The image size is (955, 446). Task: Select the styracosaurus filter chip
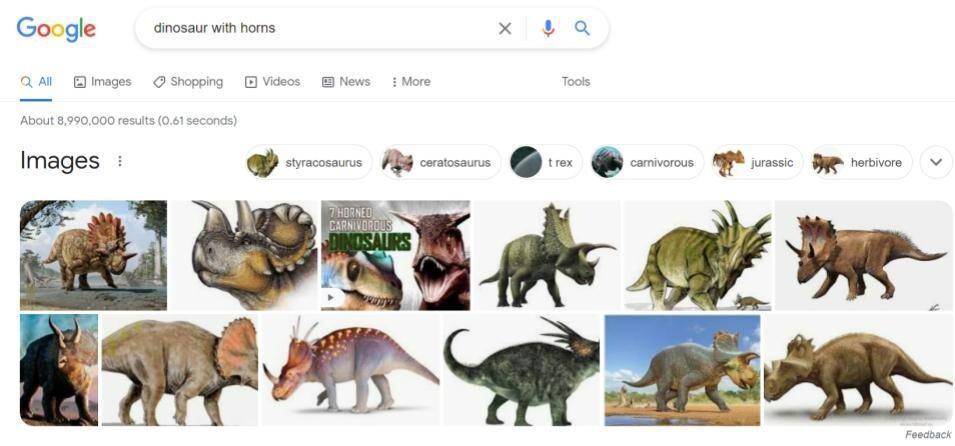309,162
